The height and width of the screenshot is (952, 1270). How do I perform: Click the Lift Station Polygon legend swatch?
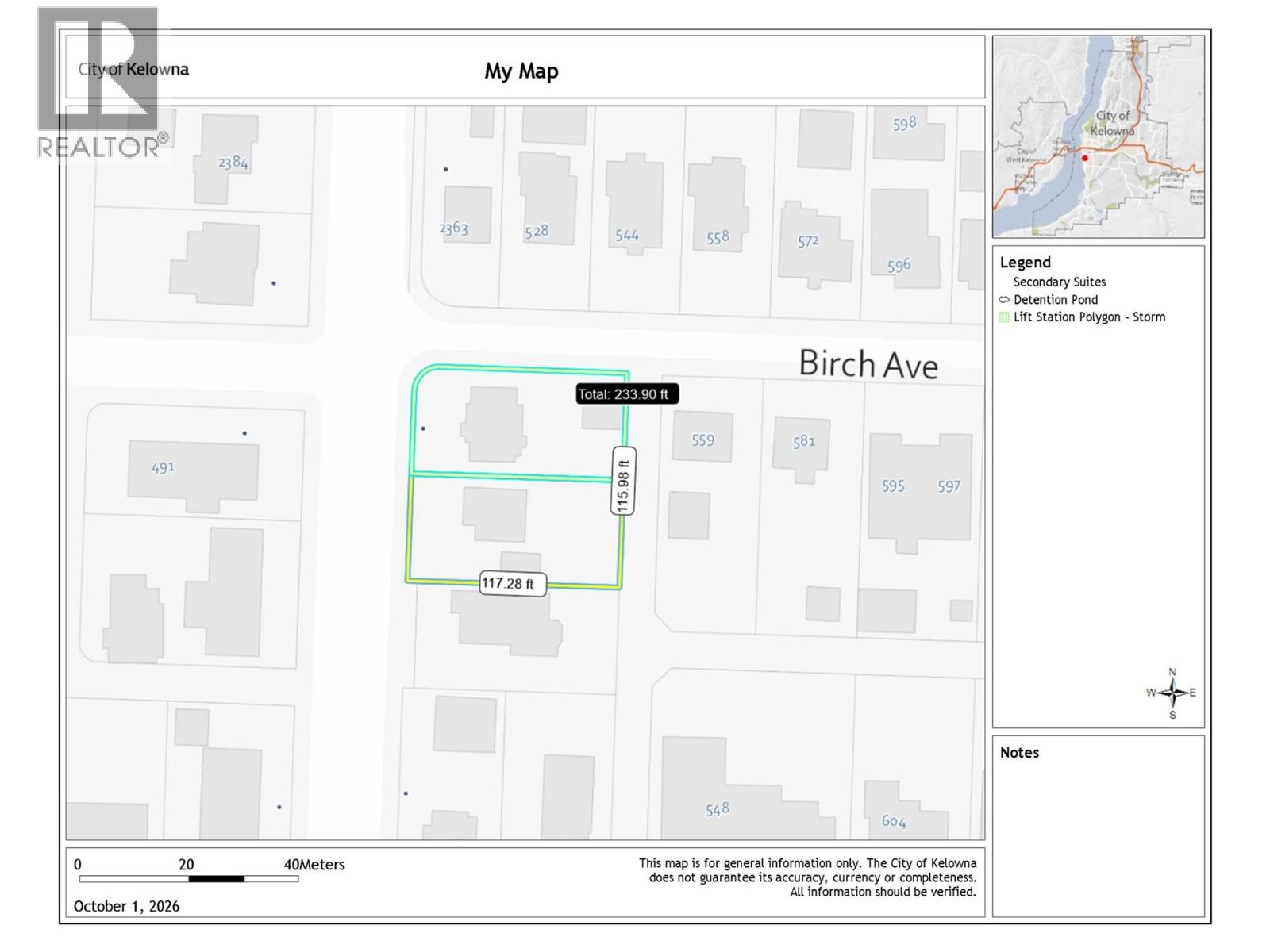coord(1004,317)
